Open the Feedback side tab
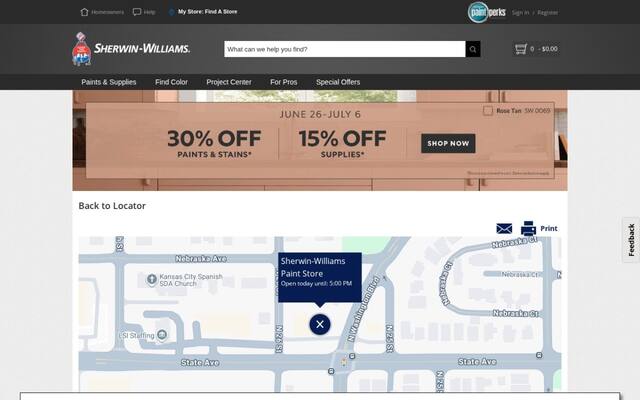The height and width of the screenshot is (400, 640). [631, 240]
